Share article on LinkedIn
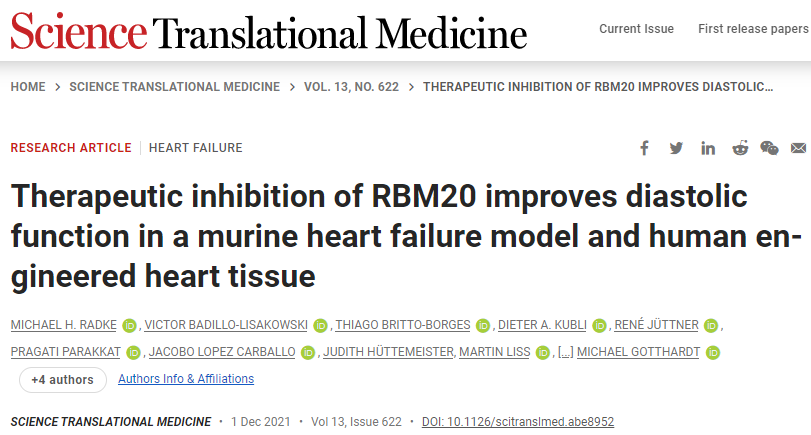This screenshot has width=811, height=435. click(x=708, y=148)
